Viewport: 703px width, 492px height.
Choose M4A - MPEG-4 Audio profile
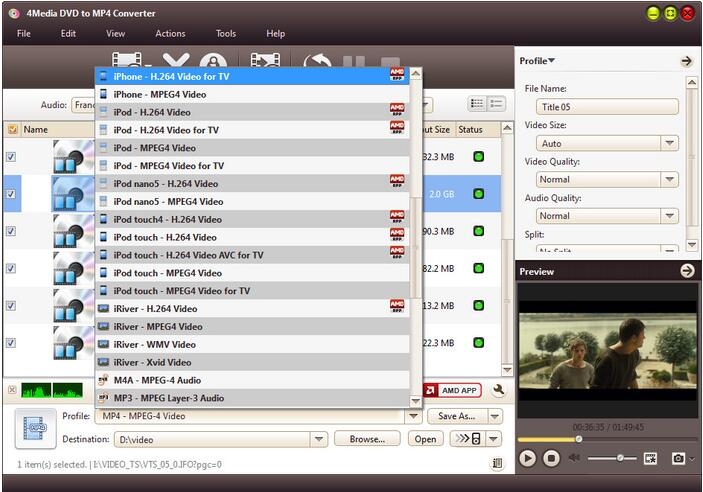tap(252, 380)
